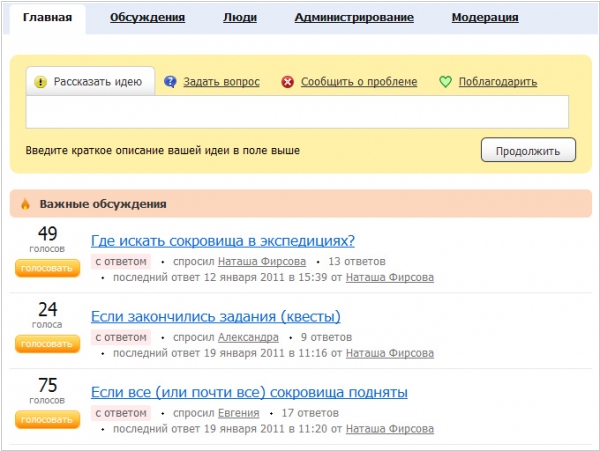Open the Люди tab
This screenshot has width=600, height=451.
pos(240,18)
